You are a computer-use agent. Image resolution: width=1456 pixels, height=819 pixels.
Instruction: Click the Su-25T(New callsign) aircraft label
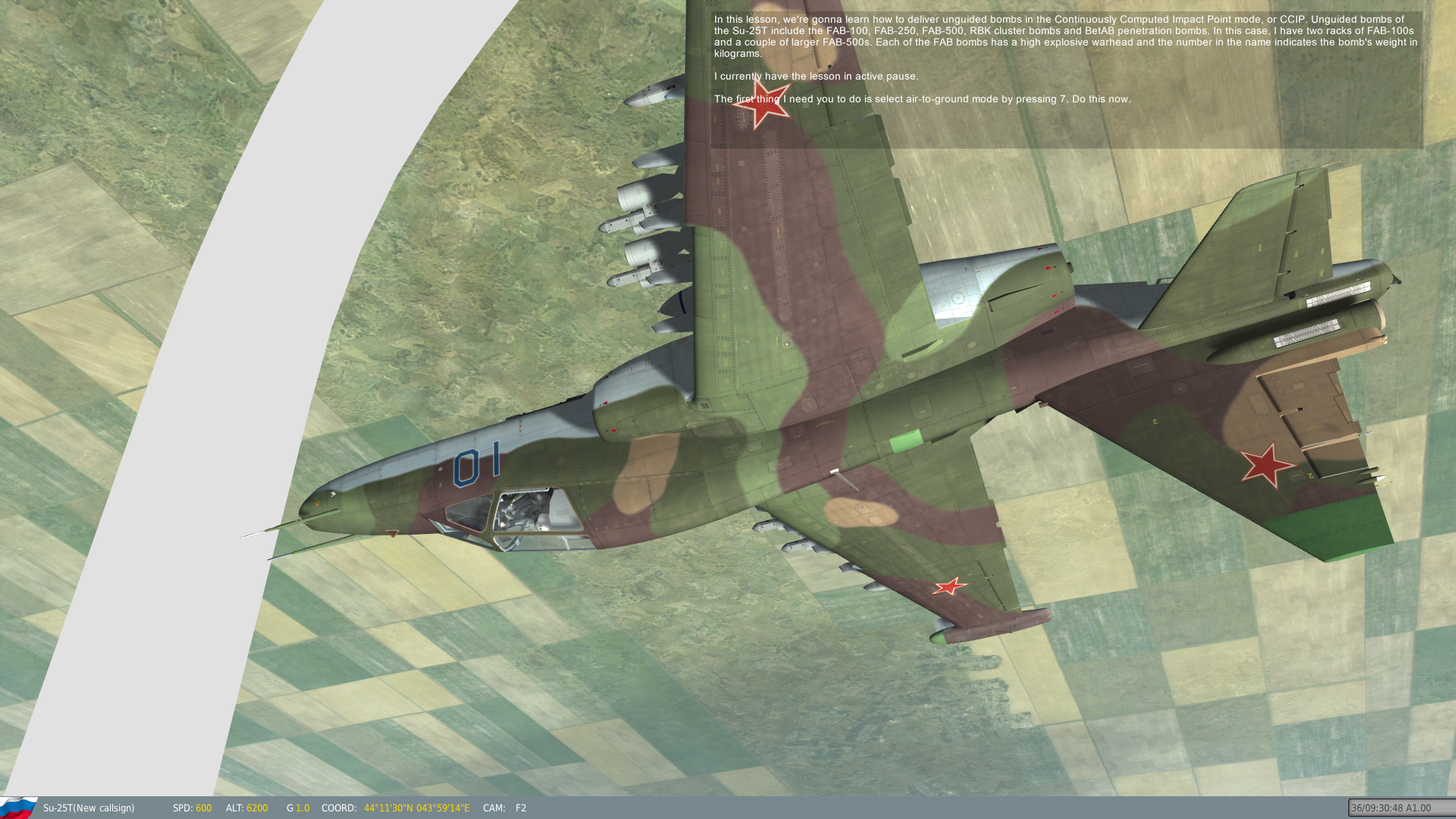click(x=89, y=808)
